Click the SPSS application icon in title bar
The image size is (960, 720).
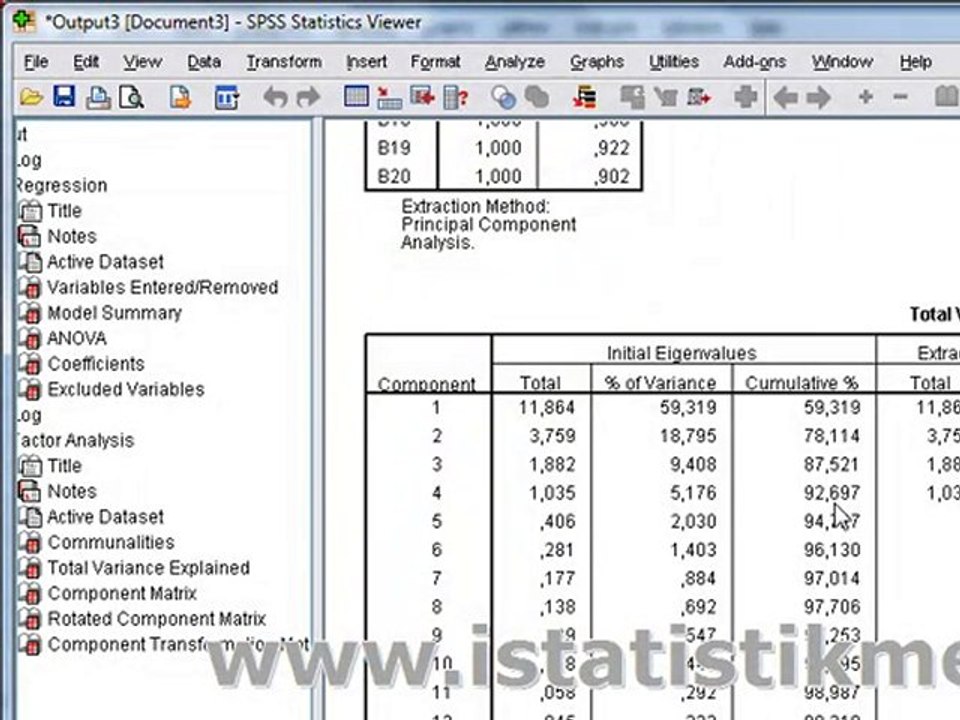point(23,21)
